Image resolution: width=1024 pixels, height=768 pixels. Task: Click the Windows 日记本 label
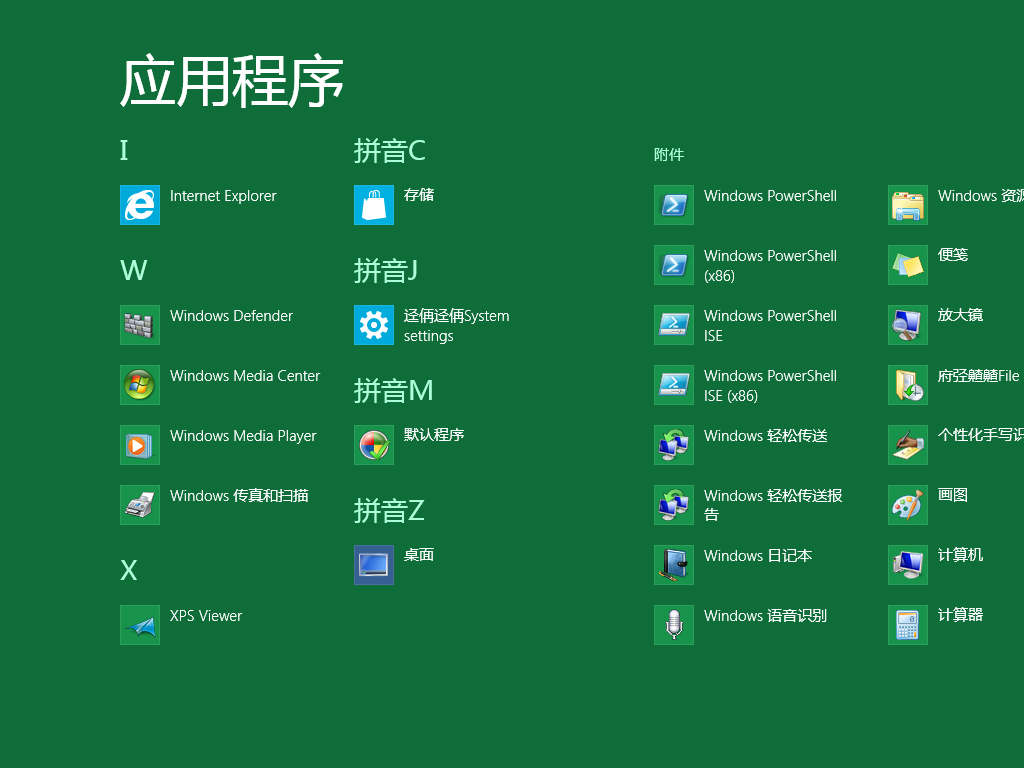tap(758, 556)
